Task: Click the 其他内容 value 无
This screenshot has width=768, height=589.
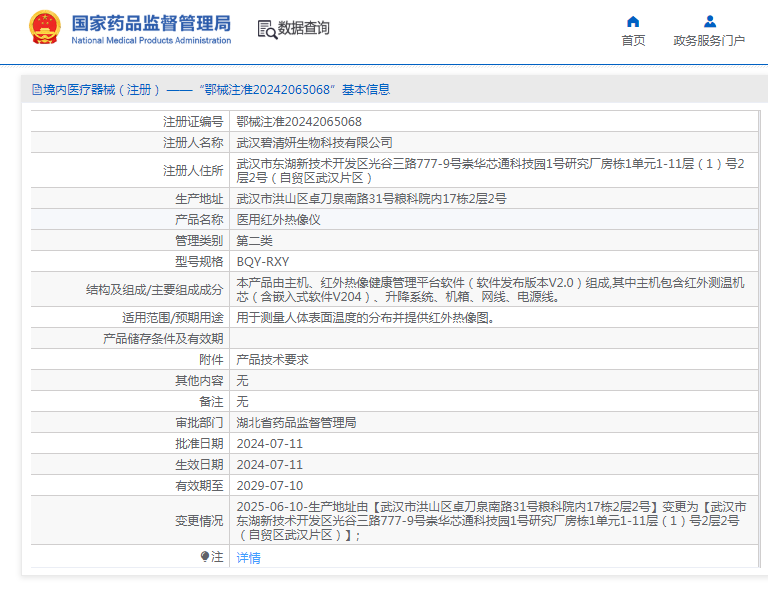Action: pos(242,381)
